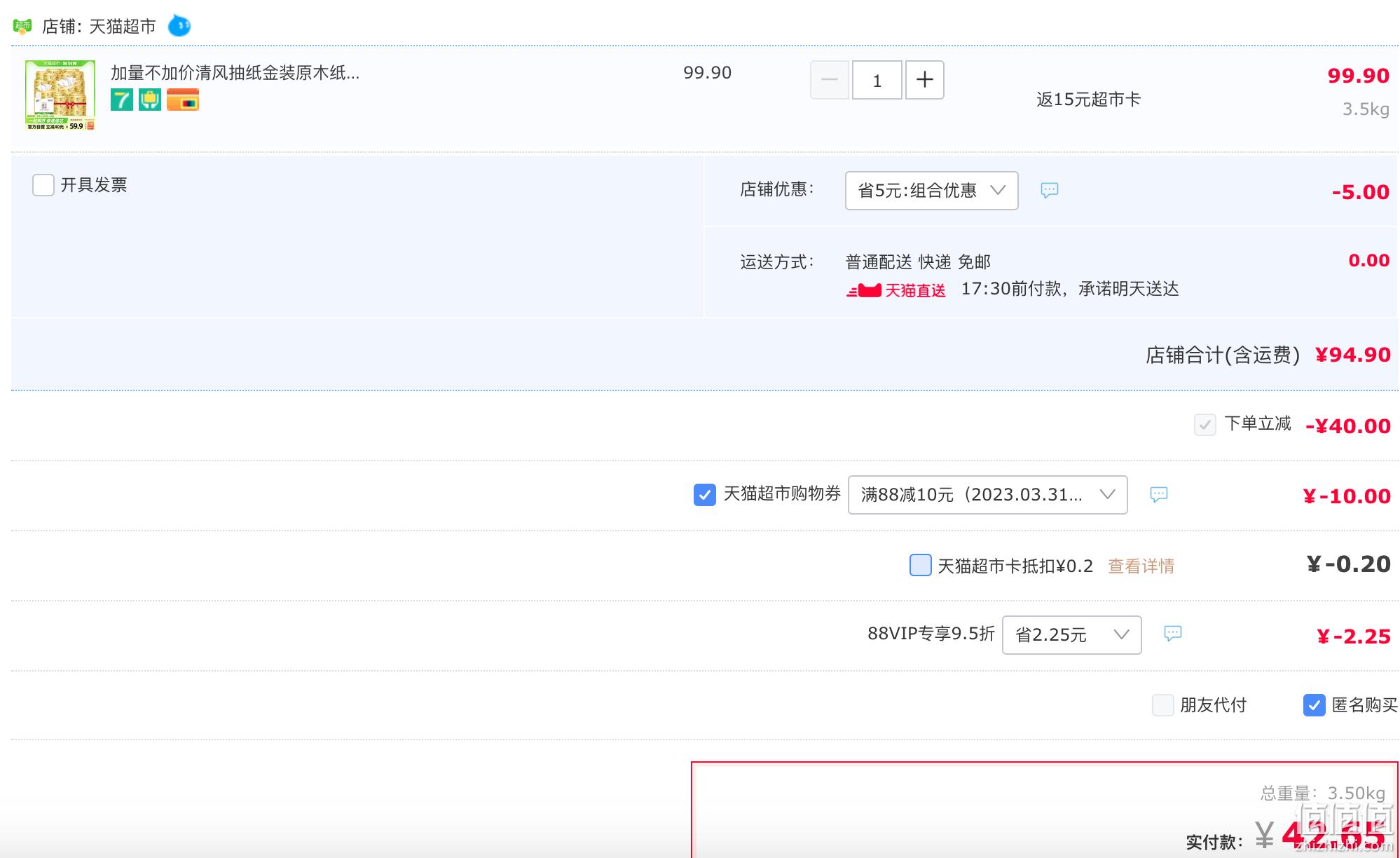This screenshot has width=1400, height=858.
Task: Click the product title 加量不加价清风抽纸金装原木纸
Action: click(235, 73)
